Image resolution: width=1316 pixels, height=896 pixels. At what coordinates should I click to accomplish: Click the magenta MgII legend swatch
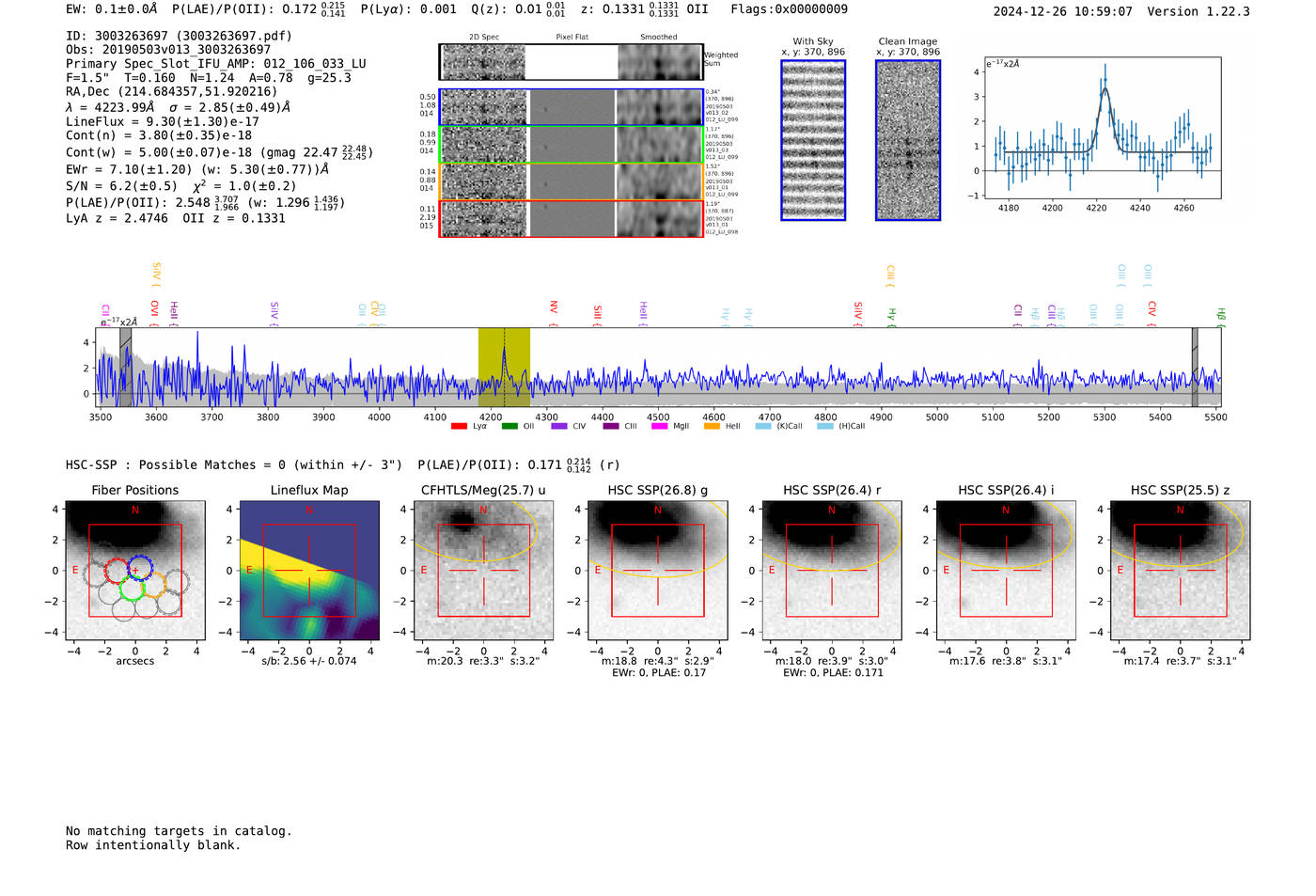[x=659, y=426]
